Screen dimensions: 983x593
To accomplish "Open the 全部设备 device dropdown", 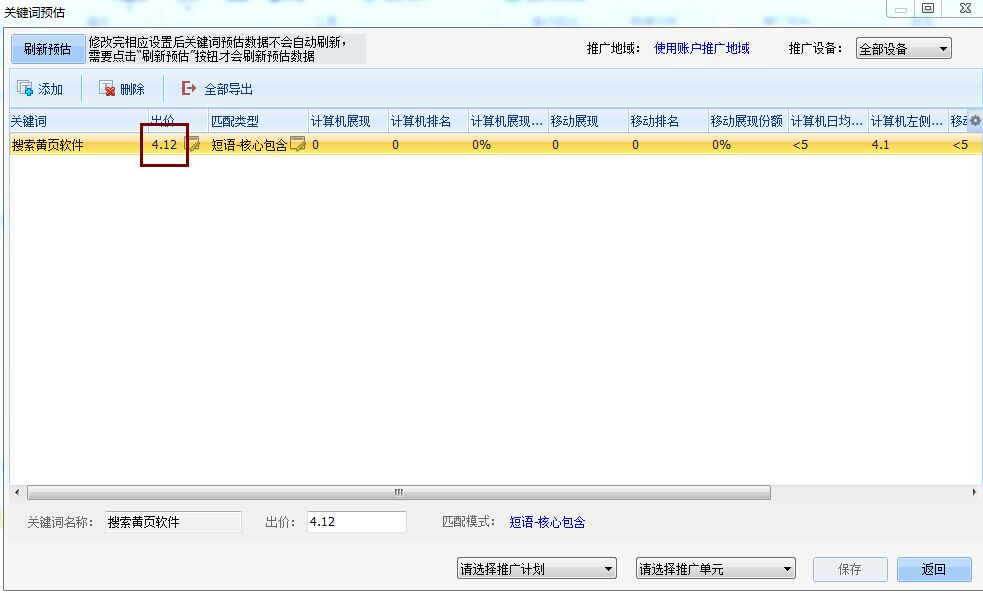I will [x=902, y=47].
